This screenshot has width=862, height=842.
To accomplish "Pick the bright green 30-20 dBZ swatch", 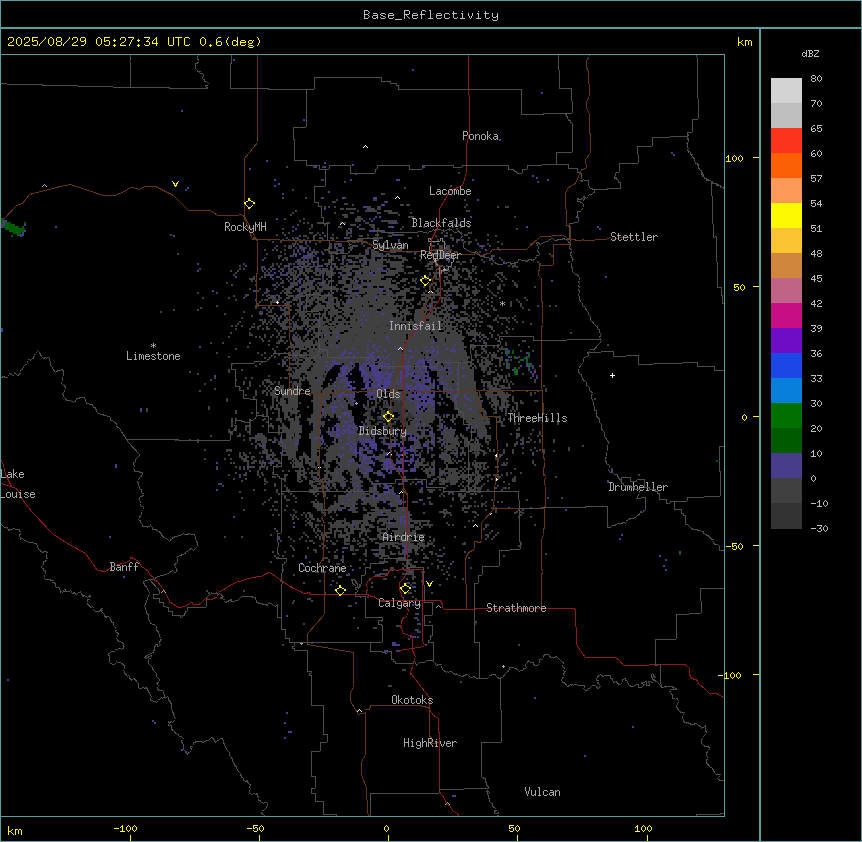I will [786, 416].
